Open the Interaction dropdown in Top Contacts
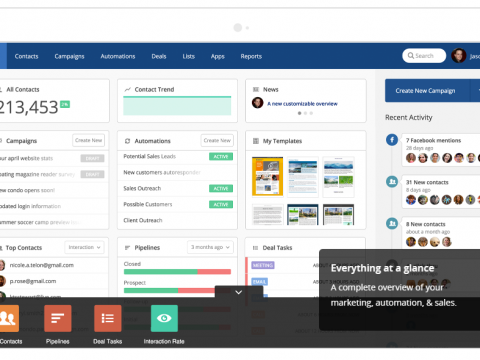Viewport: 480px width, 360px height. point(84,247)
